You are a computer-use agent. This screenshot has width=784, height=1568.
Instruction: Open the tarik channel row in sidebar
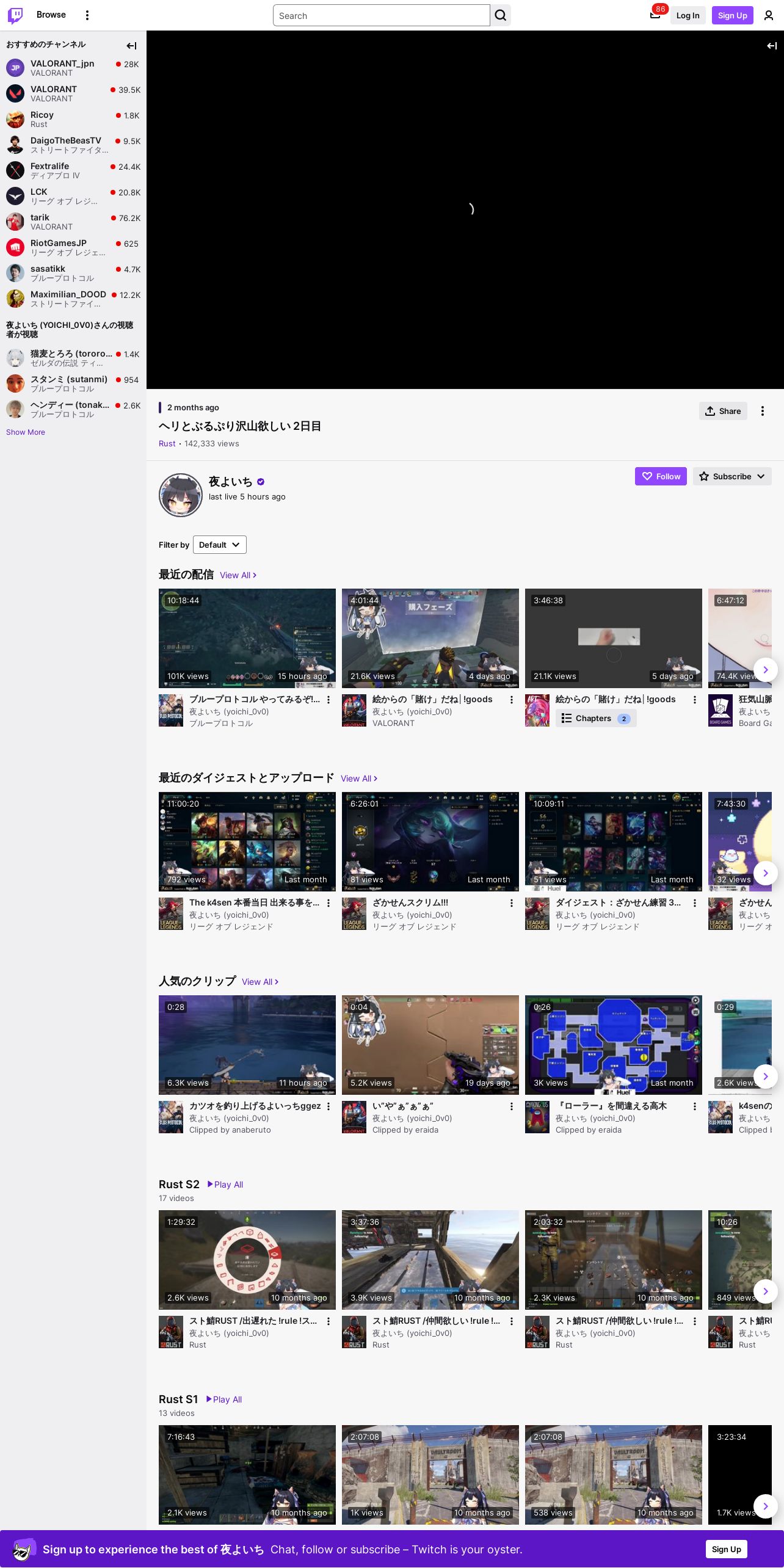point(73,222)
